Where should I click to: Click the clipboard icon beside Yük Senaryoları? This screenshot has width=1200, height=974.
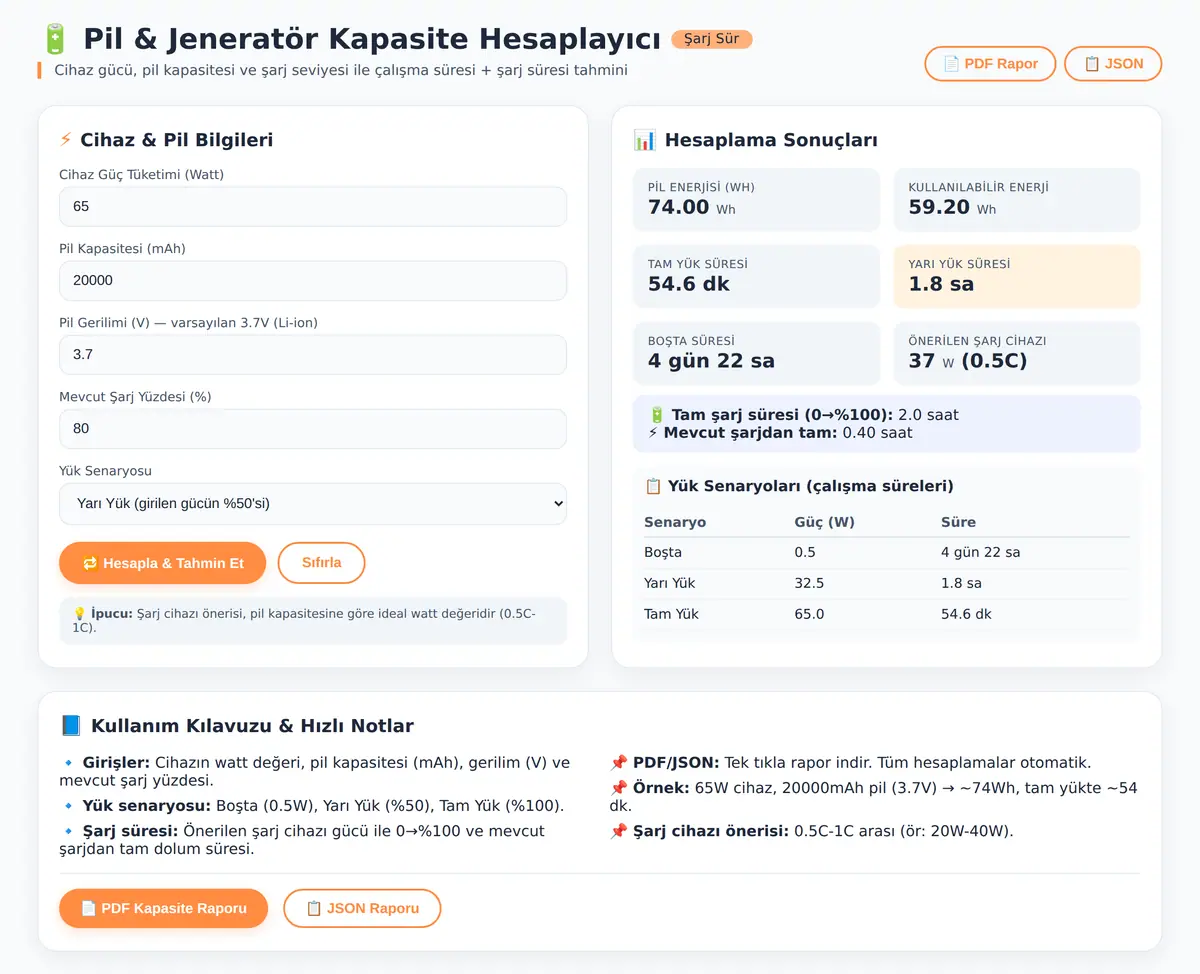(x=653, y=486)
